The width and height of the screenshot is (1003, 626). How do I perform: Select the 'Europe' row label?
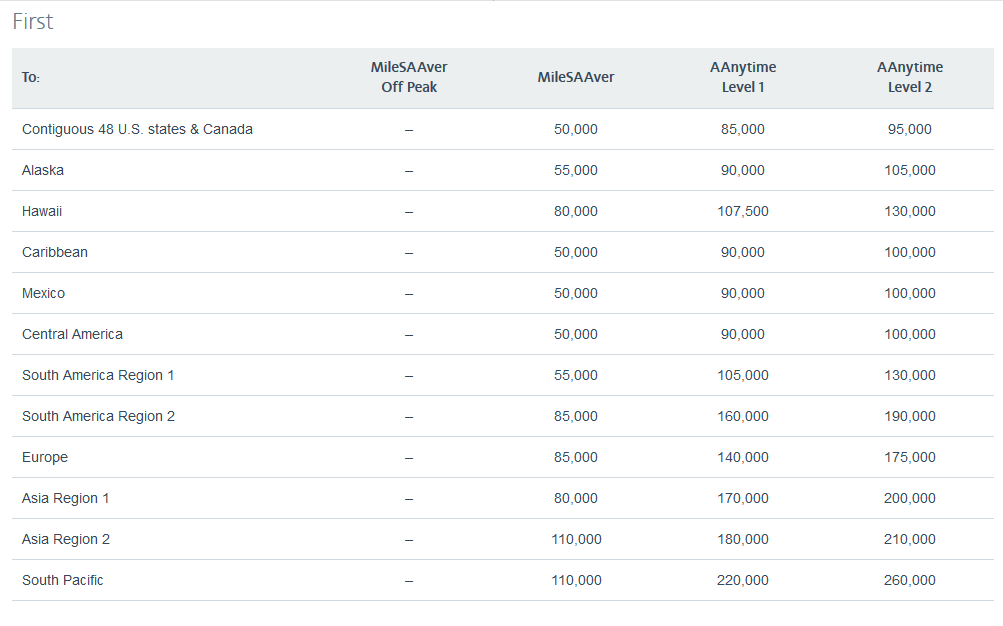coord(45,457)
